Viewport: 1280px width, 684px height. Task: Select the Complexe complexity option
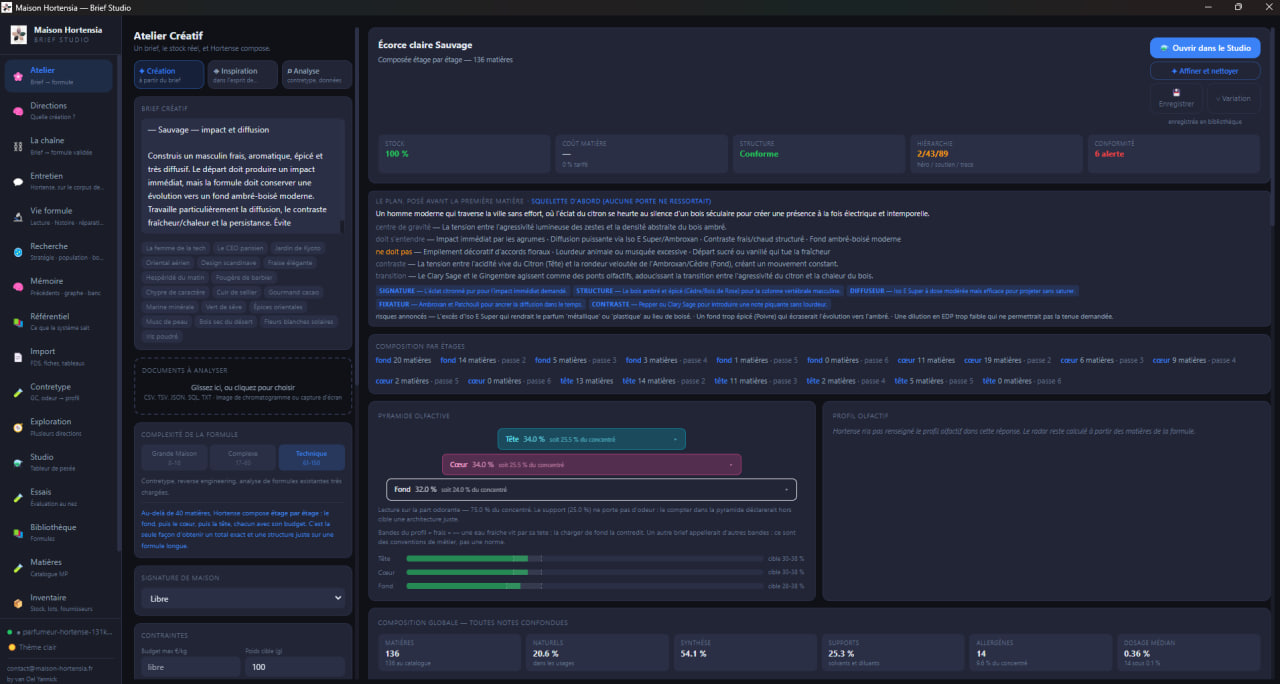point(243,457)
